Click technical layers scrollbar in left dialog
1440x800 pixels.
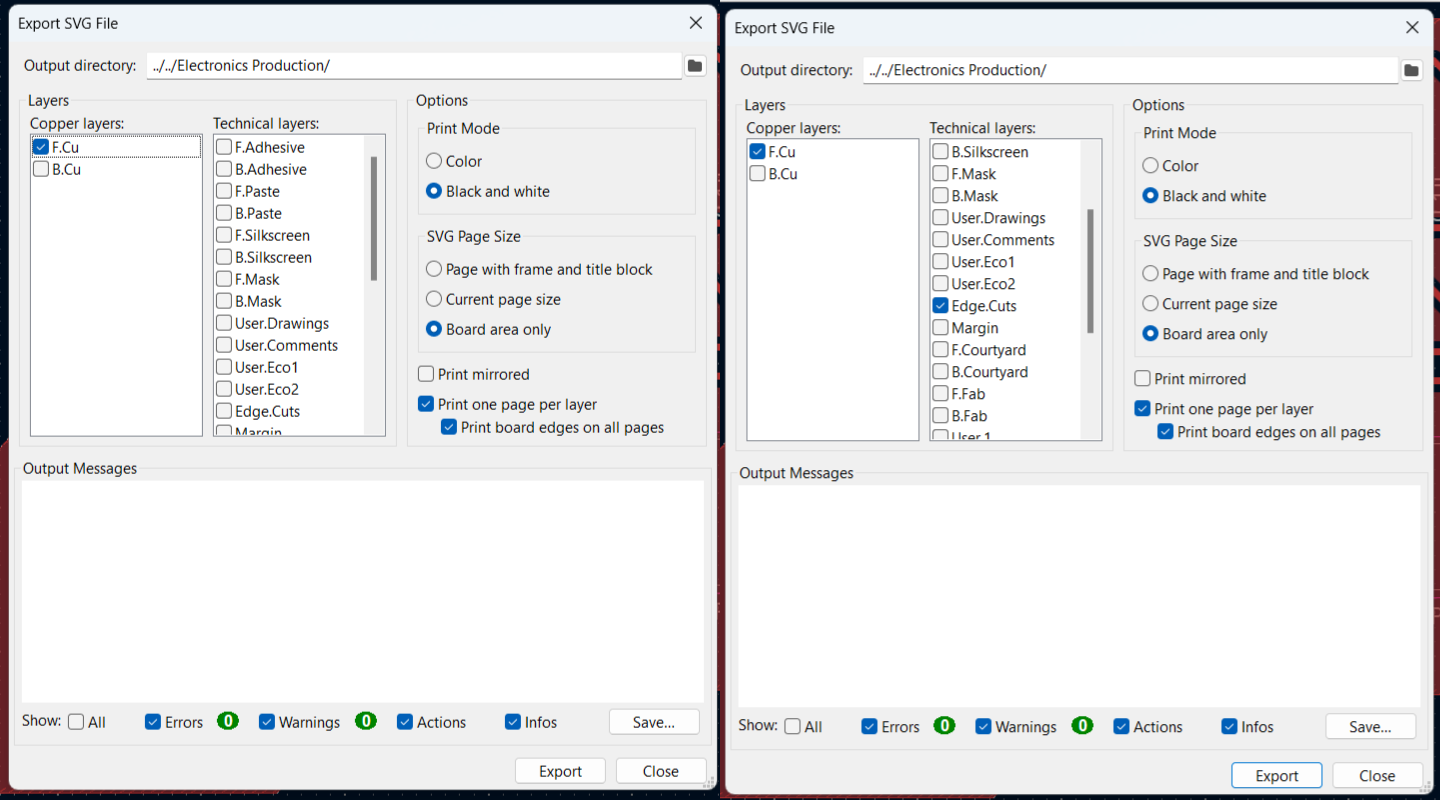[374, 218]
